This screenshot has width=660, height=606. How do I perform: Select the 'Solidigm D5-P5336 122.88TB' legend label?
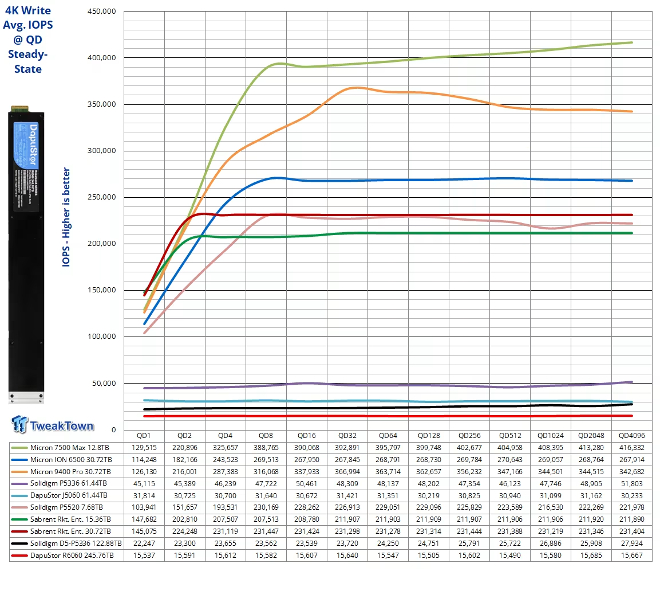(x=76, y=543)
